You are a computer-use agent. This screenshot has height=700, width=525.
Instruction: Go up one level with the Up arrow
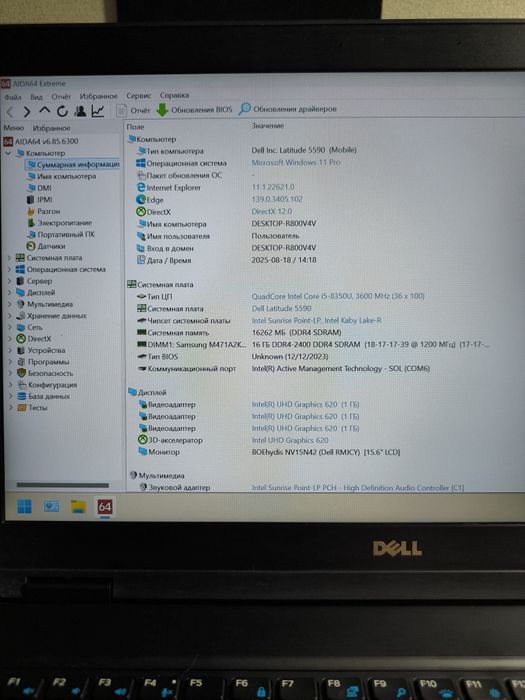tap(44, 111)
